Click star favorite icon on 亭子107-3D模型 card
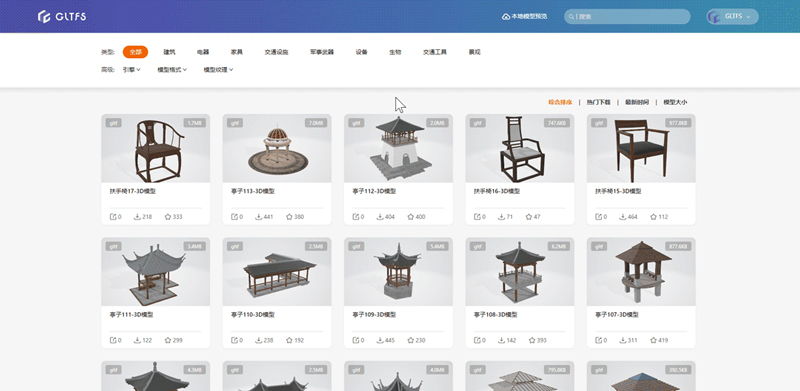 coord(654,340)
